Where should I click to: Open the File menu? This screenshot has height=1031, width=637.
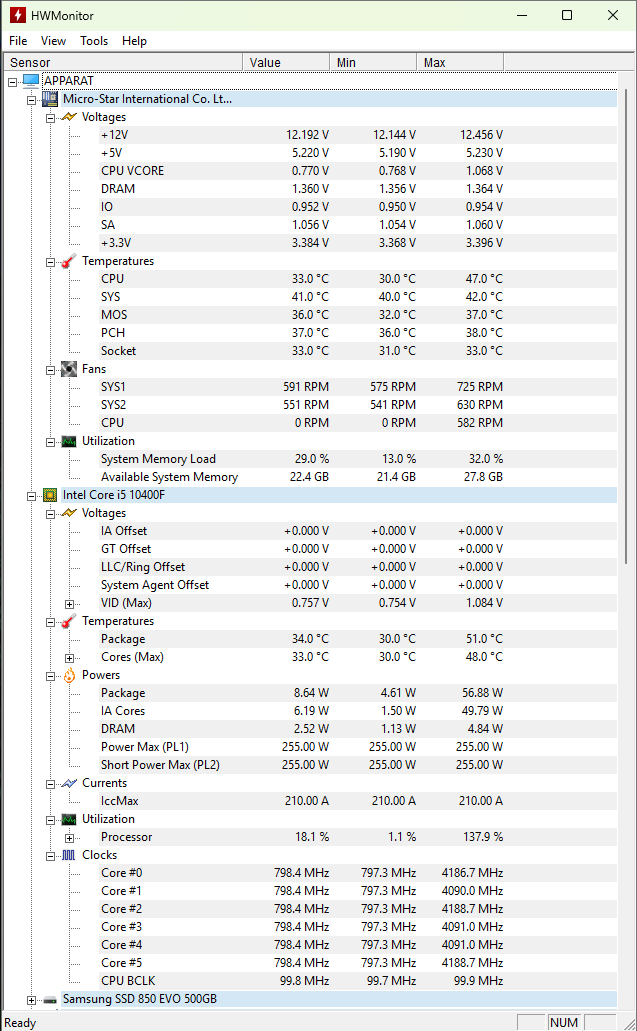click(18, 41)
